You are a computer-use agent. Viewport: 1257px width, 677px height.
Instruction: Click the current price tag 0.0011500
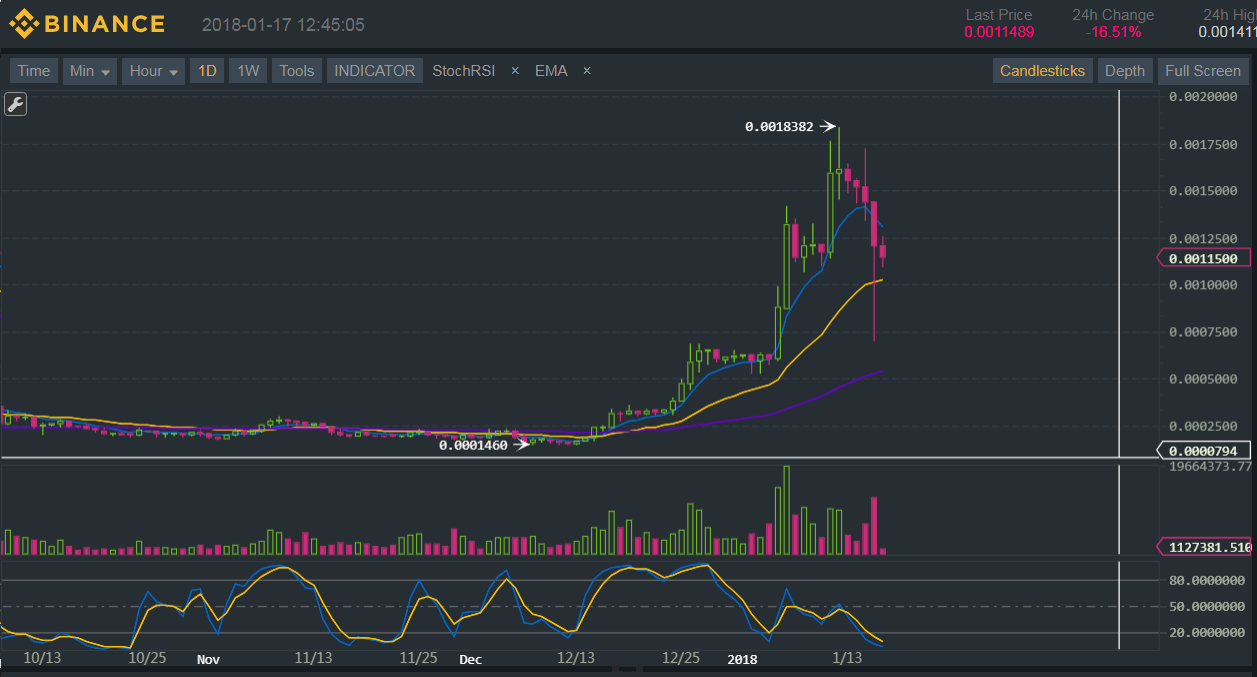pos(1203,258)
